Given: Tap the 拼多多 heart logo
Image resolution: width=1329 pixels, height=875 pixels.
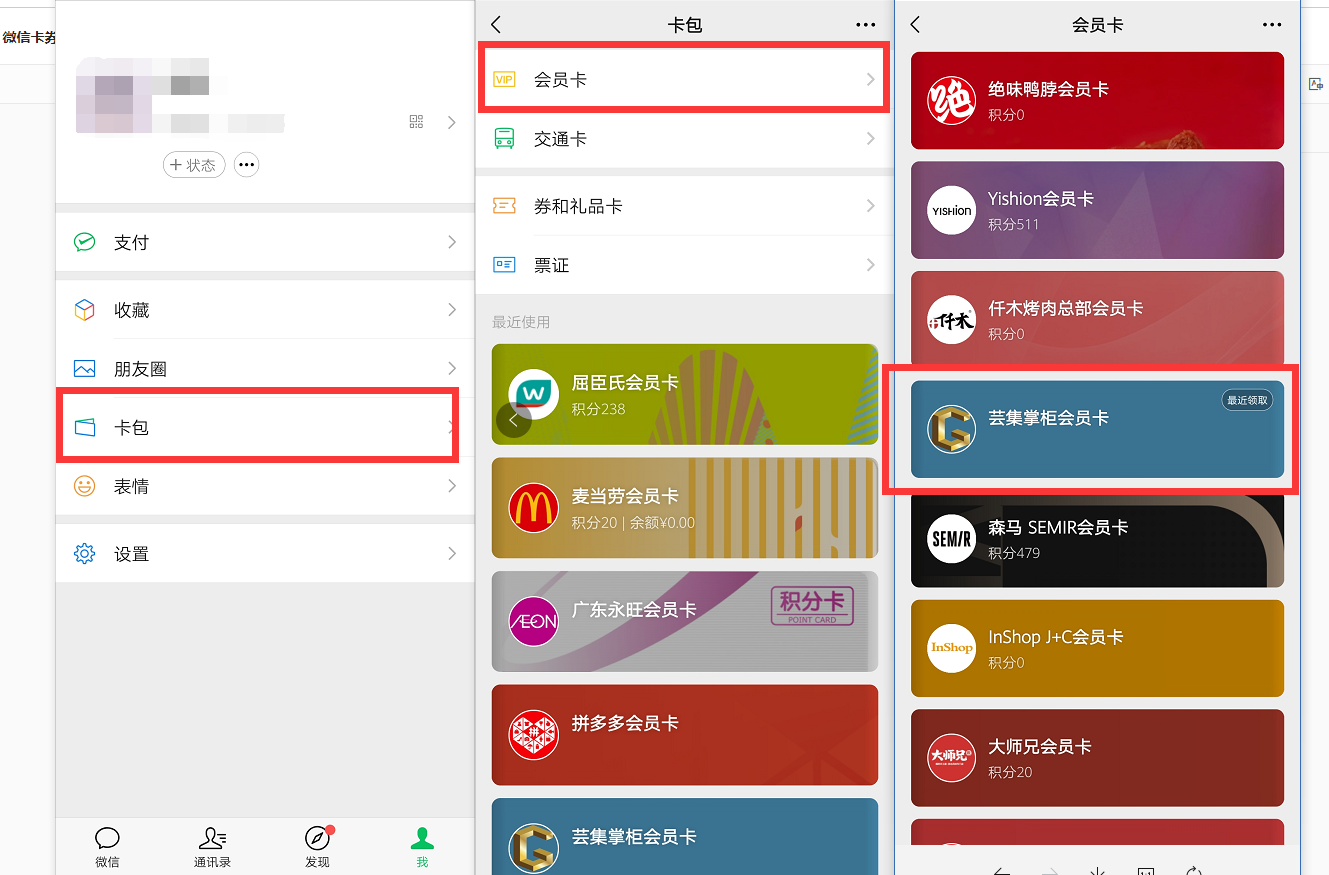Looking at the screenshot, I should pos(533,736).
